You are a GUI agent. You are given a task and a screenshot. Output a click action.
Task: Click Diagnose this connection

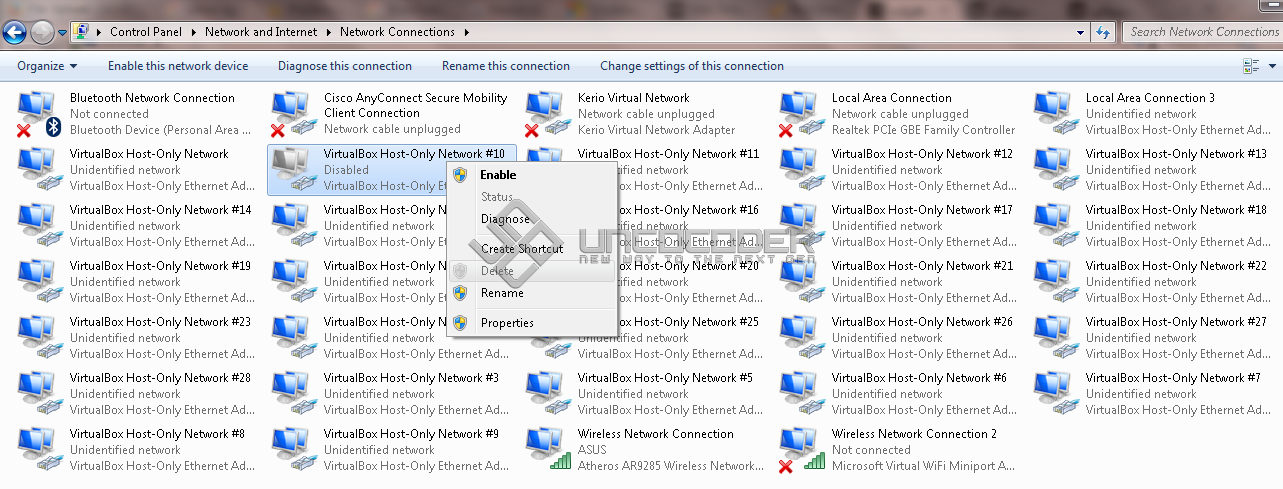pyautogui.click(x=345, y=66)
